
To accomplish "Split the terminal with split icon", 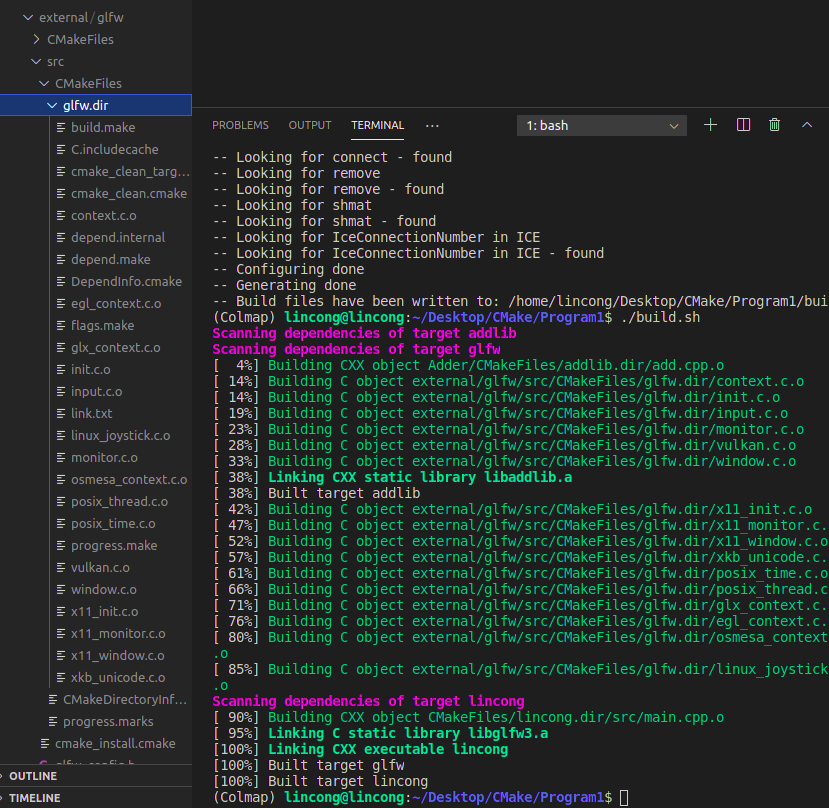I will click(743, 125).
